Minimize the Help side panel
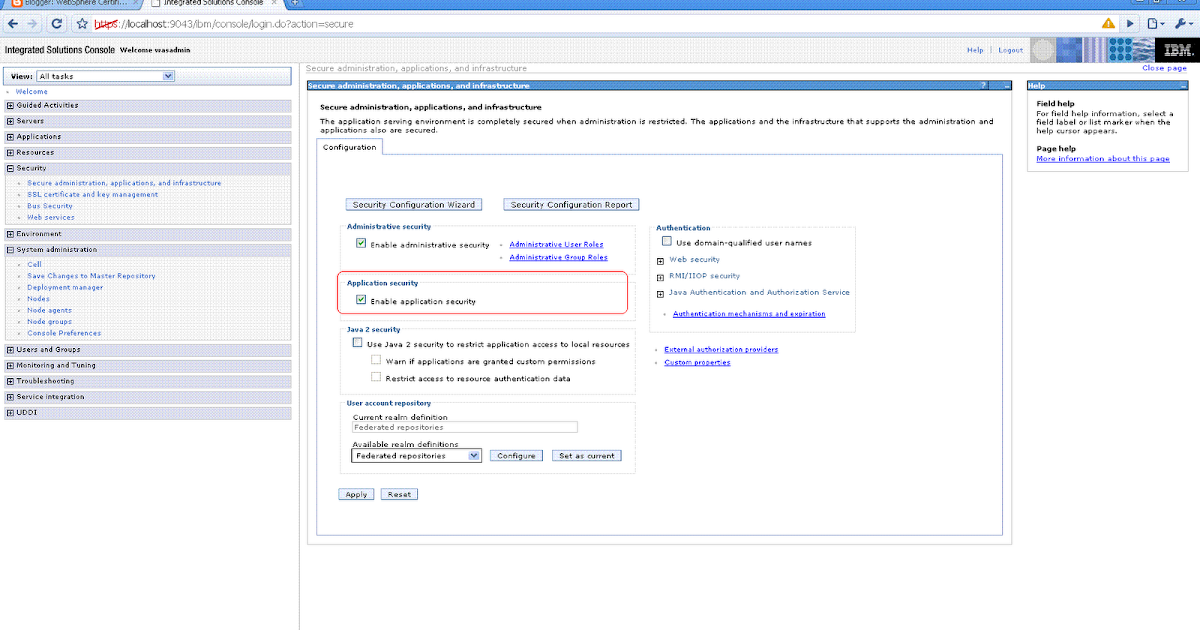The width and height of the screenshot is (1200, 630). pyautogui.click(x=1182, y=86)
